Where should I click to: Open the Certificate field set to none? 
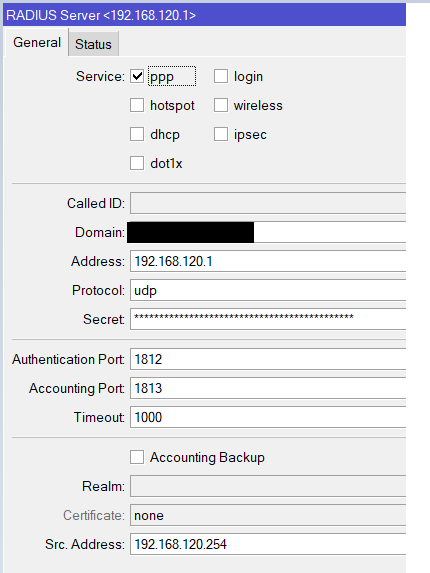coord(268,515)
